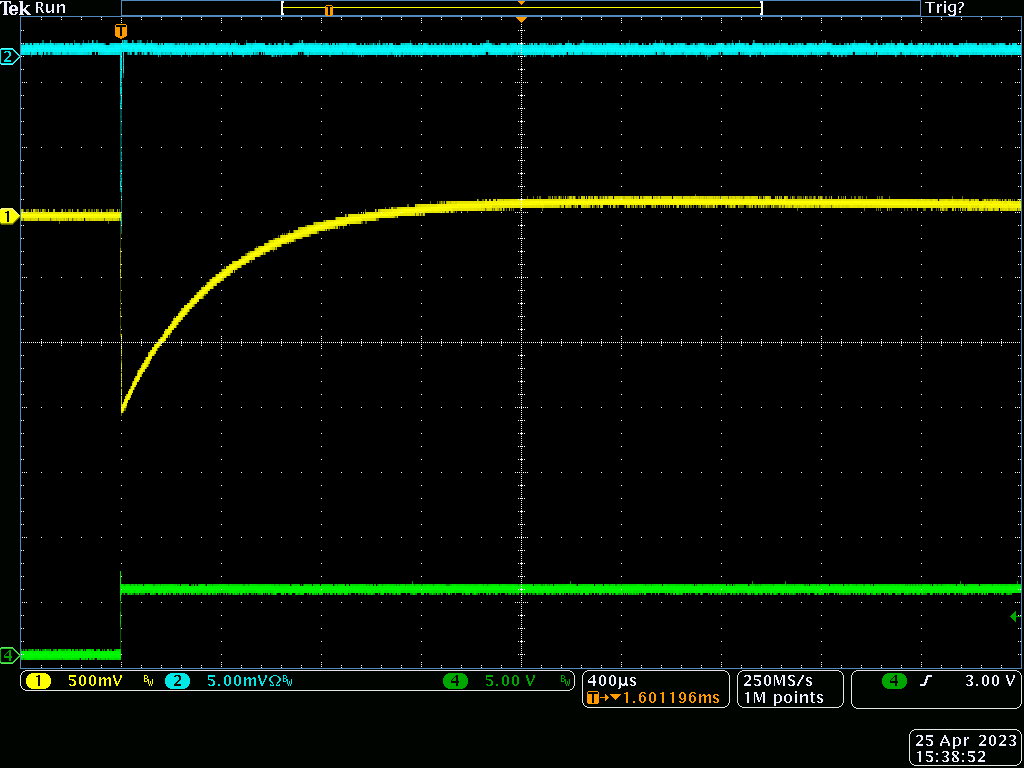Viewport: 1024px width, 768px height.
Task: Click the green channel 4 ground marker on left edge
Action: (x=9, y=655)
